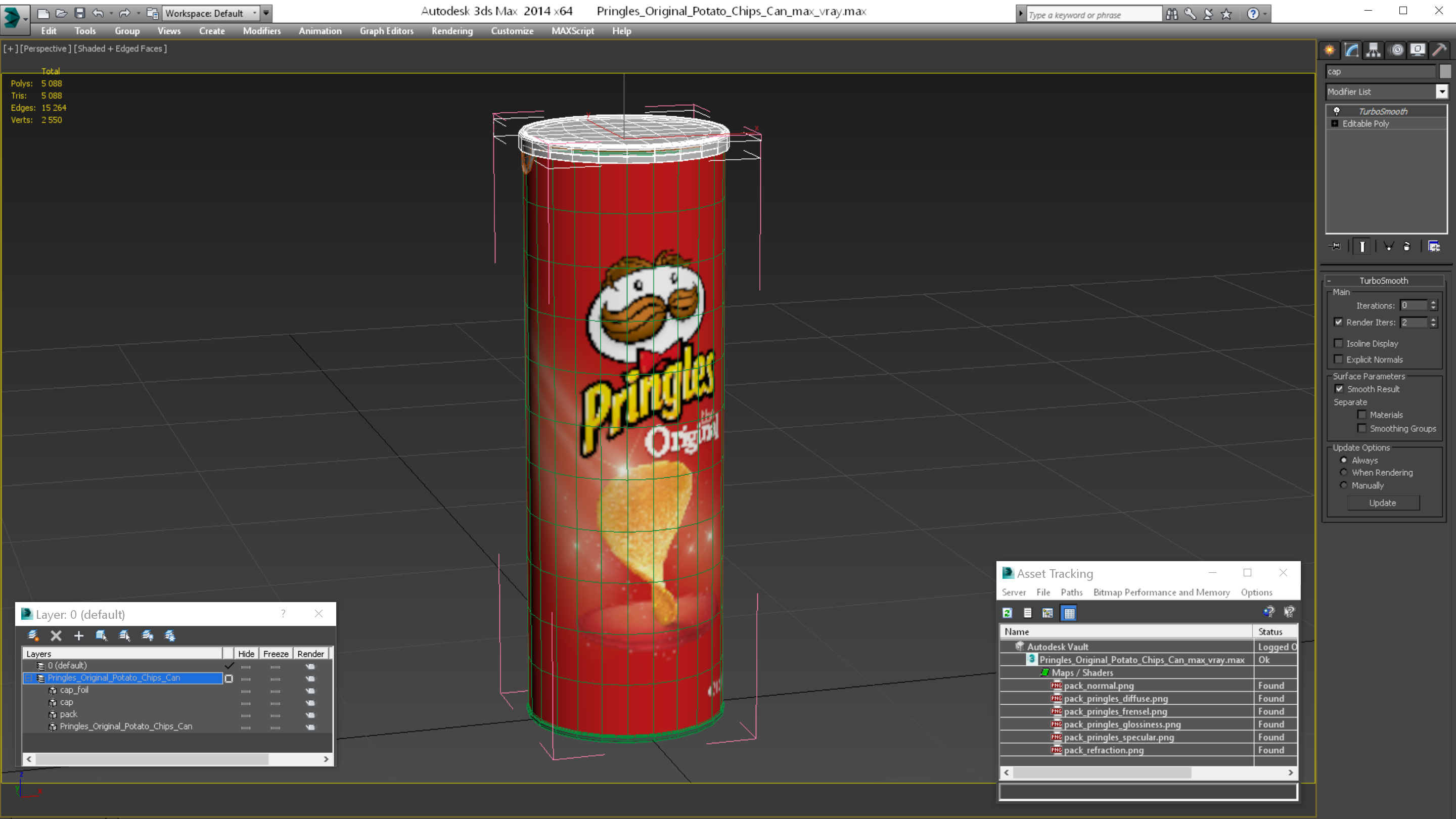Viewport: 1456px width, 819px height.
Task: Enable Explicit Normals checkbox
Action: 1338,359
